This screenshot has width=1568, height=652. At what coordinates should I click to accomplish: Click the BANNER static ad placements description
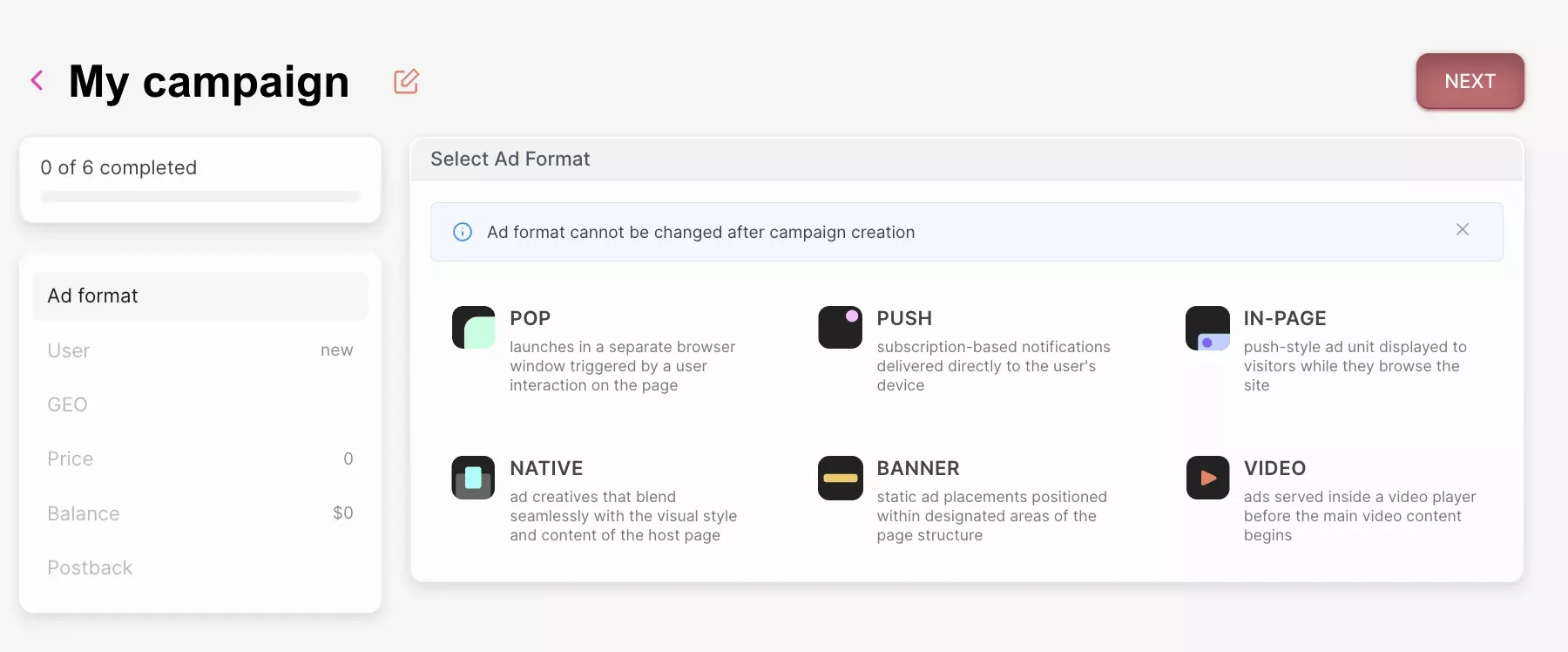click(x=992, y=516)
